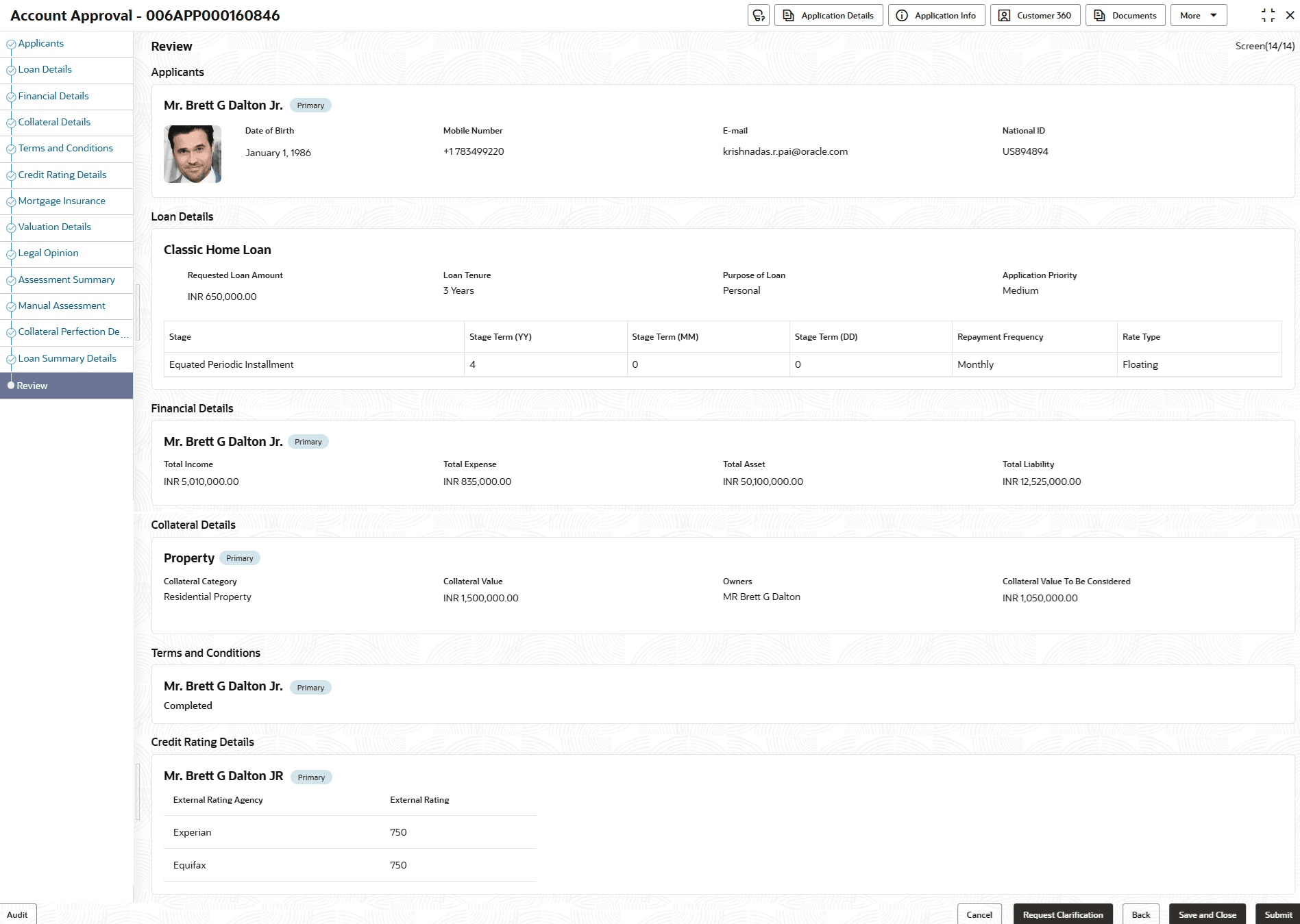Go to the Terms and Conditions step
Image resolution: width=1300 pixels, height=924 pixels.
(x=66, y=148)
